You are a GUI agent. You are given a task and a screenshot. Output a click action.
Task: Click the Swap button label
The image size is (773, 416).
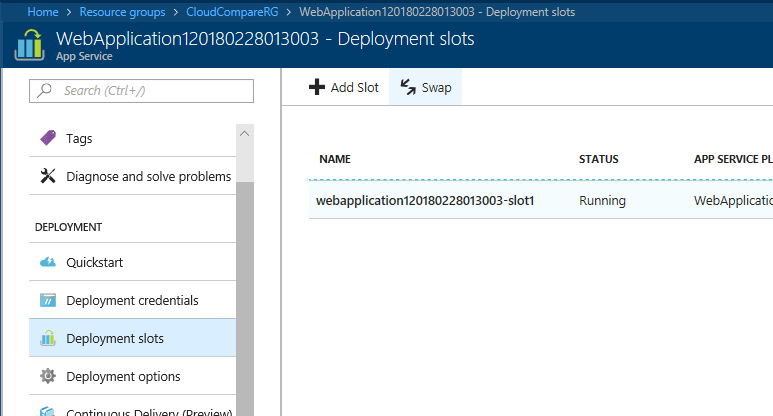[x=436, y=88]
